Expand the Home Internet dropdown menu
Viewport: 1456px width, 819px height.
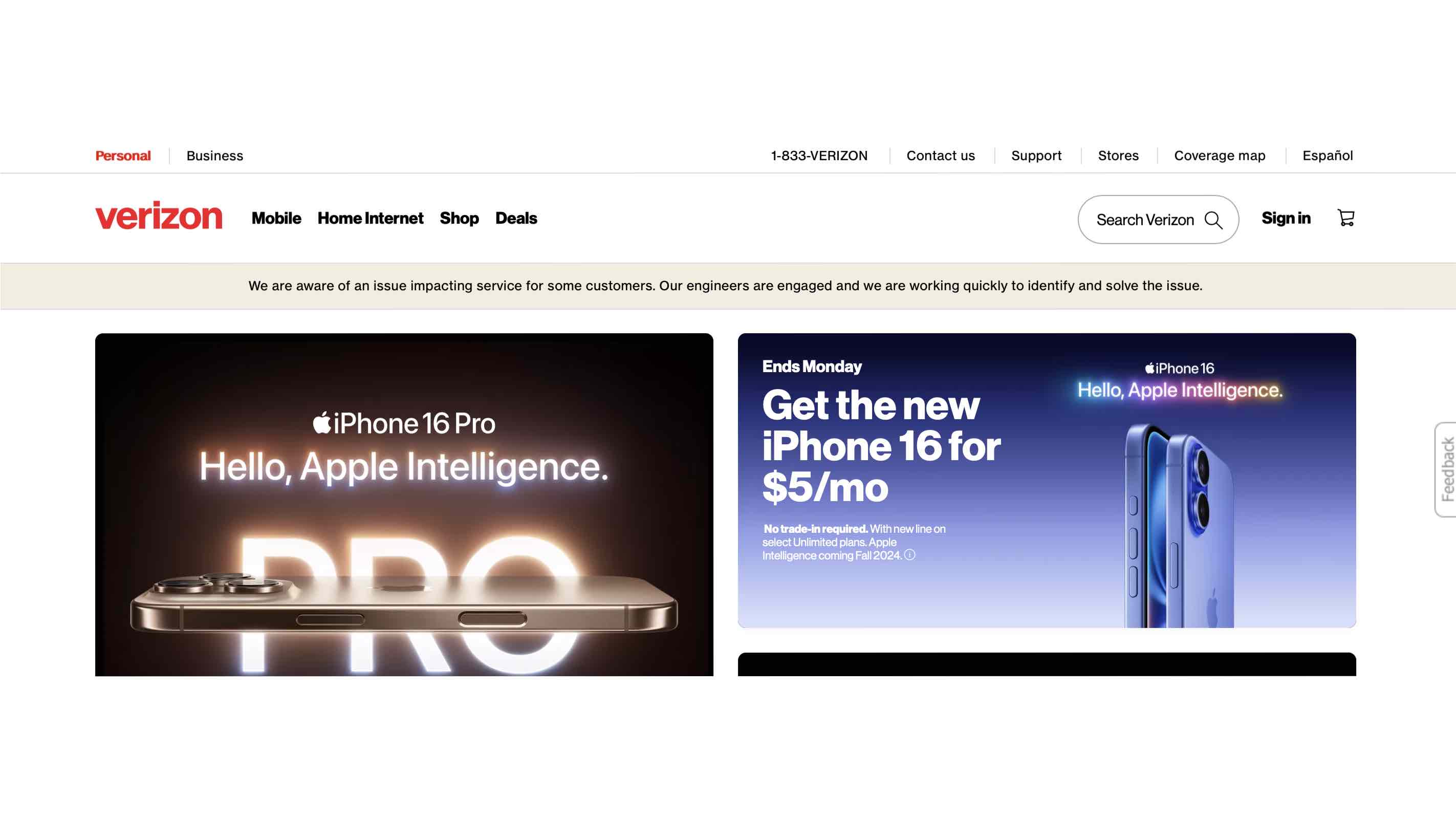[x=370, y=218]
